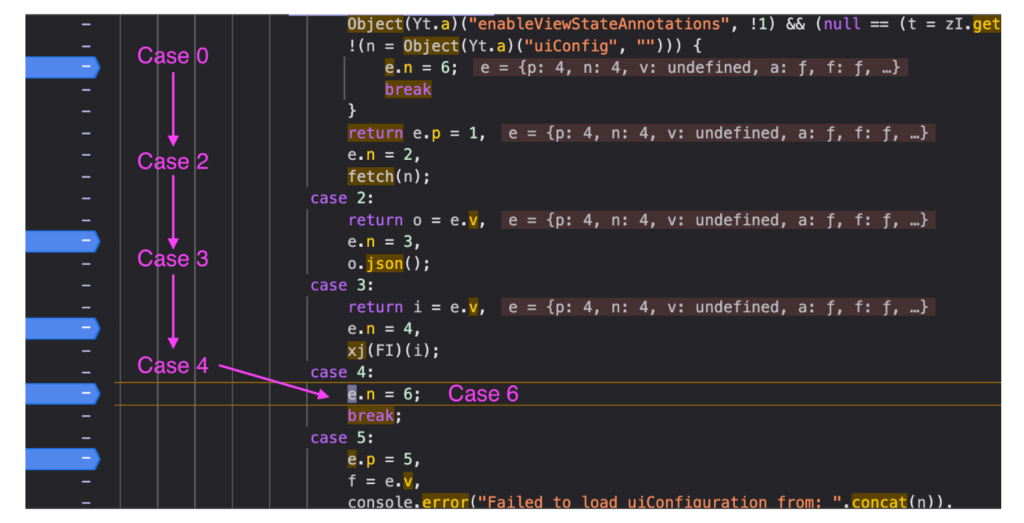Click the "break;" statement under case 4
The height and width of the screenshot is (523, 1024).
(373, 416)
